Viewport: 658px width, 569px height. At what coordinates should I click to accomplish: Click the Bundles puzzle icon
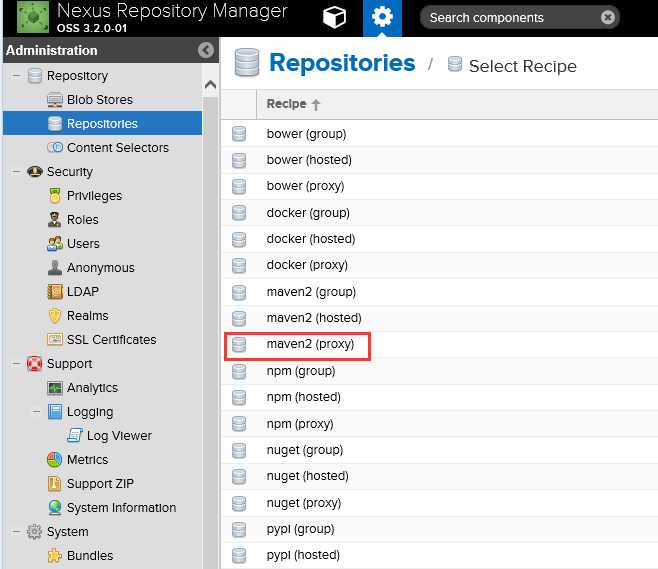point(55,555)
